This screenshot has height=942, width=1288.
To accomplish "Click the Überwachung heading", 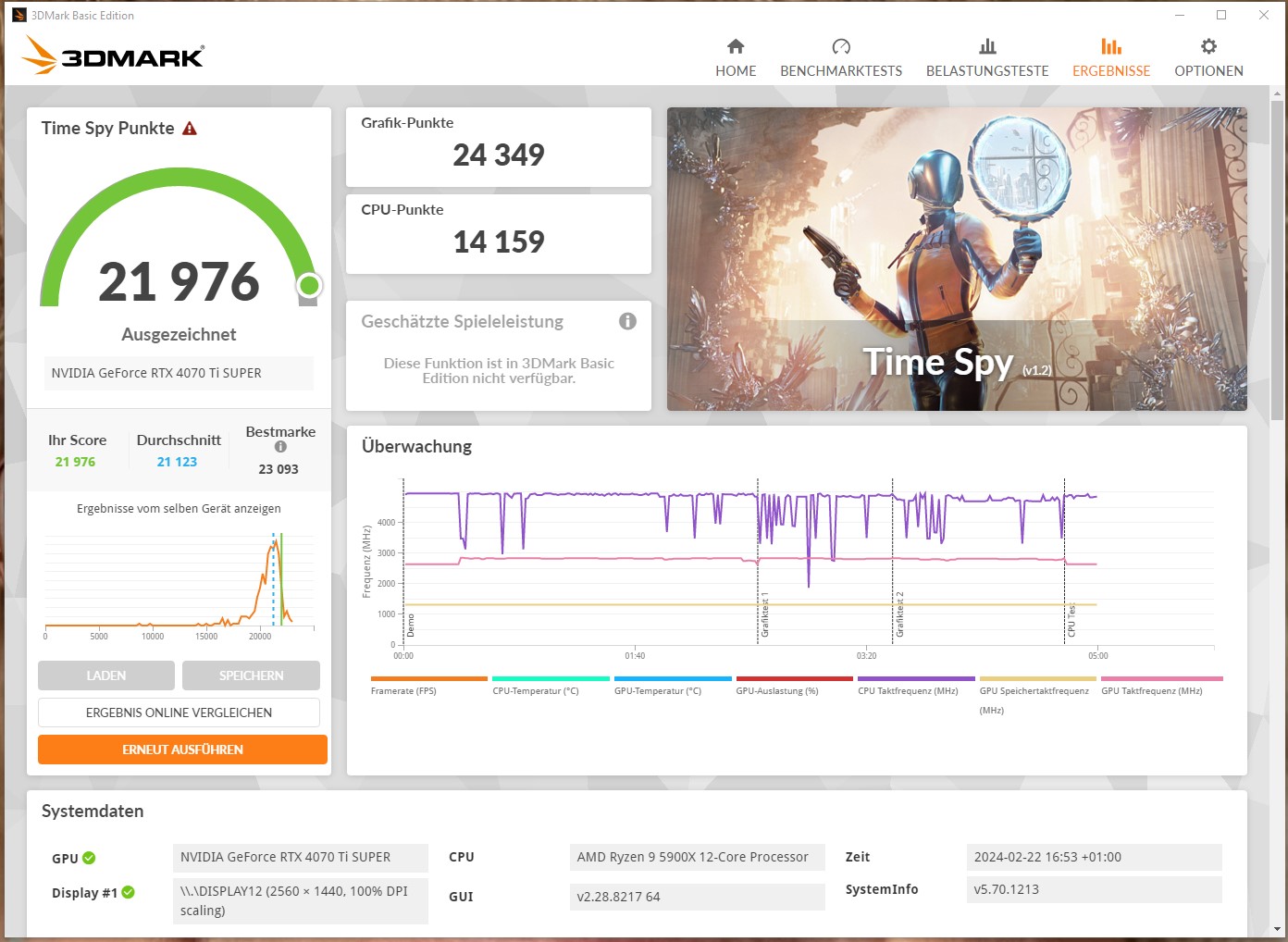I will [x=416, y=446].
